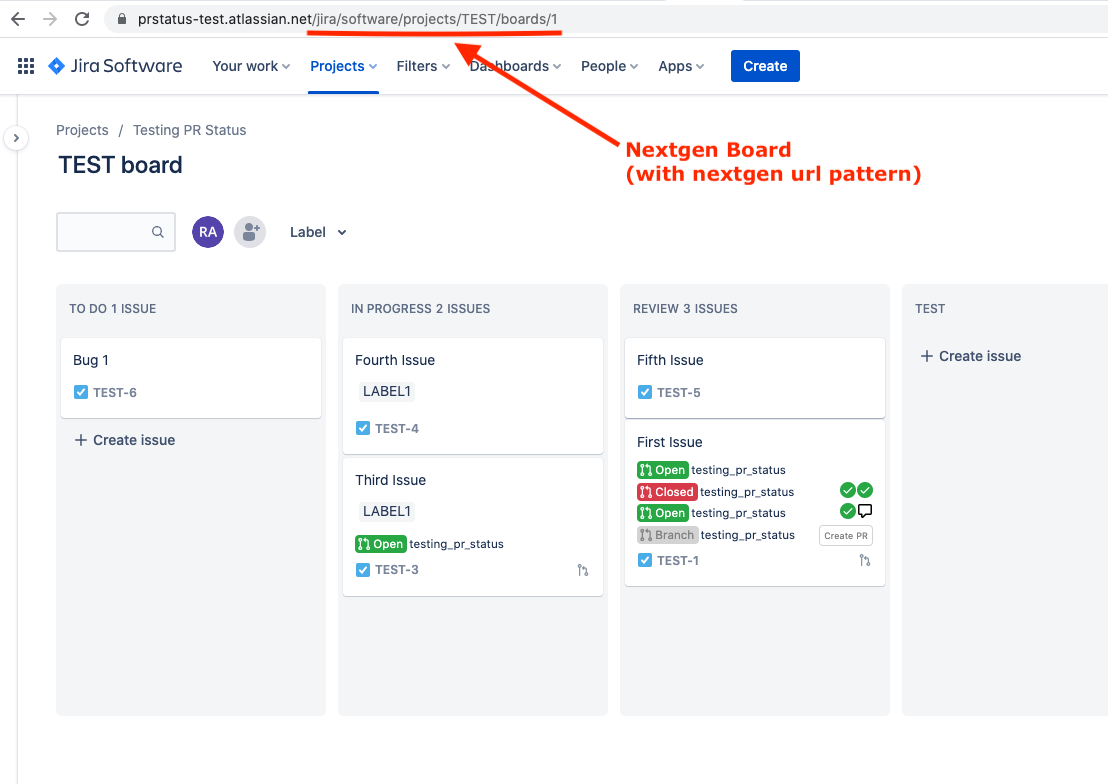Viewport: 1108px width, 784px height.
Task: Open the People dropdown menu
Action: click(609, 66)
